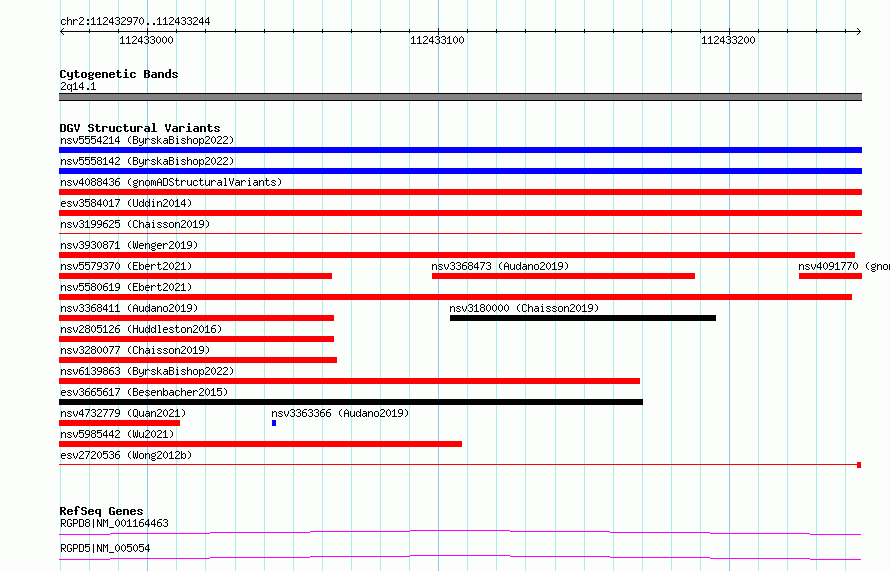
Task: Select the nsv5558142 blue variant bar
Action: click(460, 171)
